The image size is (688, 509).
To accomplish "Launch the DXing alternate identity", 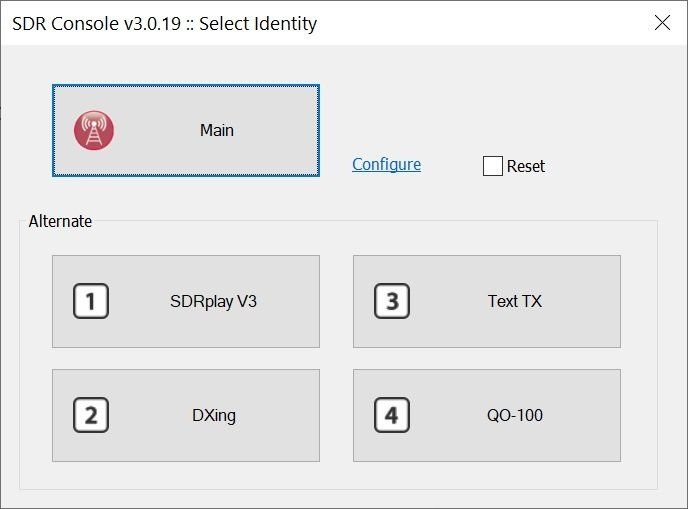I will (186, 415).
